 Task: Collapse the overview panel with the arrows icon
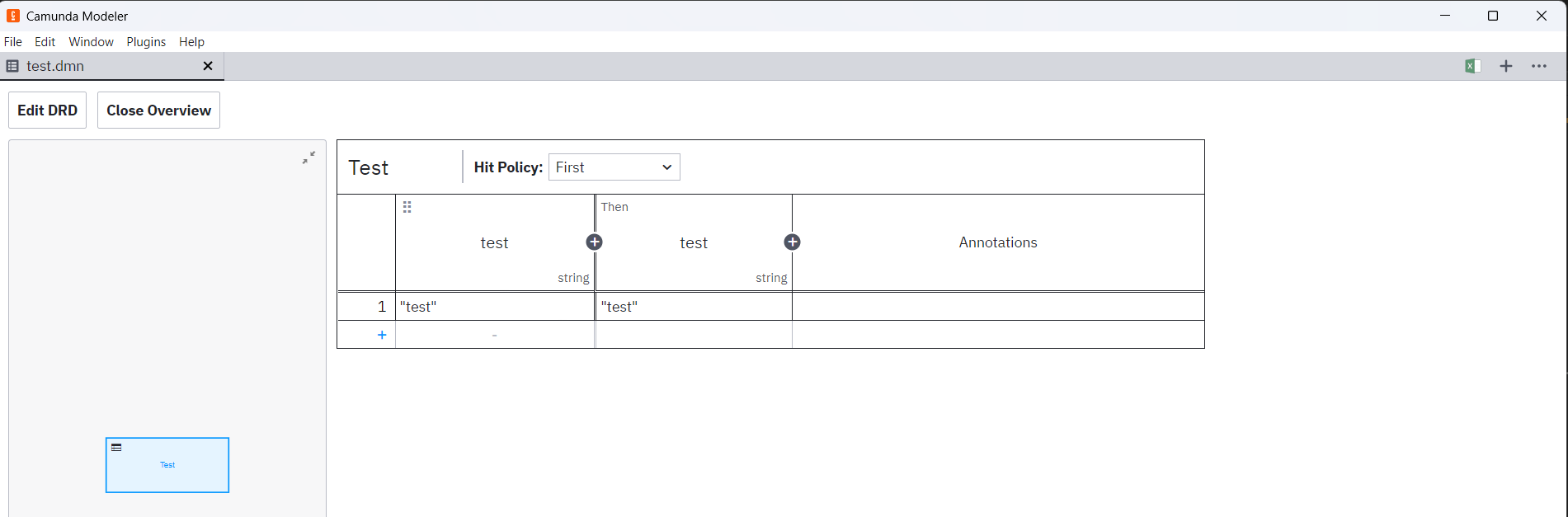[x=308, y=157]
